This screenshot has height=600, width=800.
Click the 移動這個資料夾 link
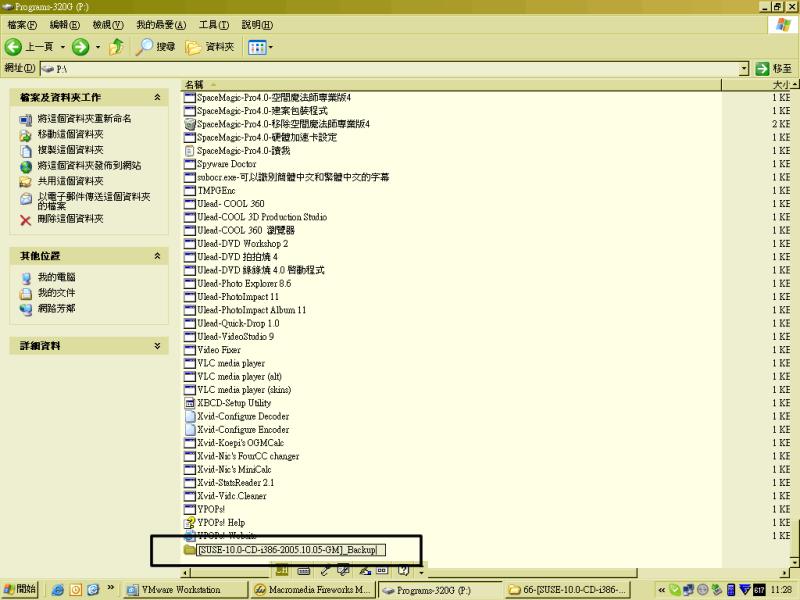[x=70, y=134]
